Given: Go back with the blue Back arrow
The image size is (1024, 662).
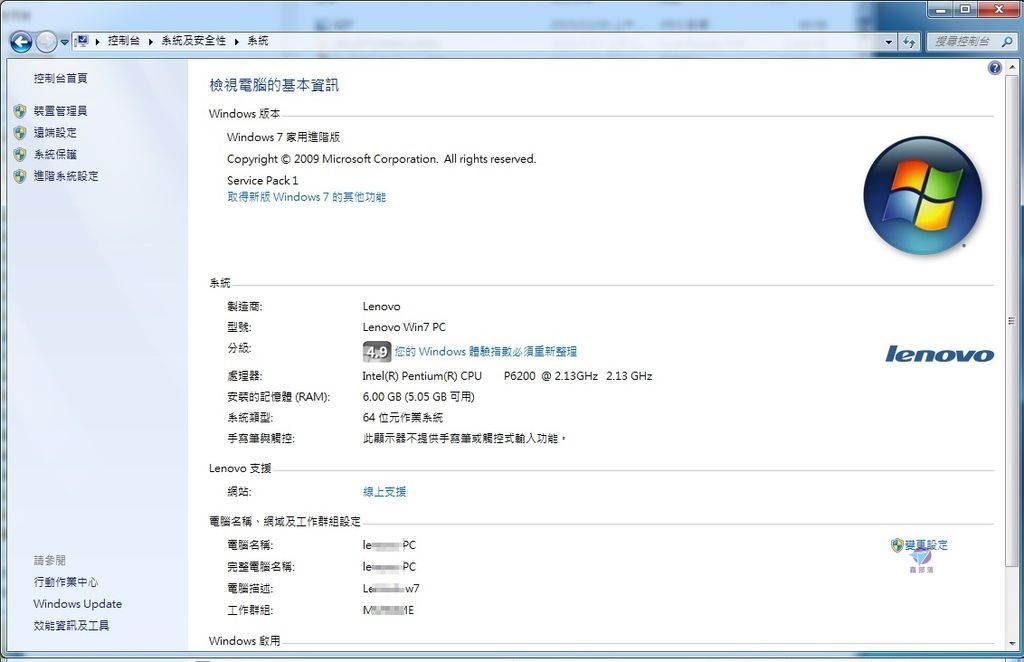Looking at the screenshot, I should 22,42.
